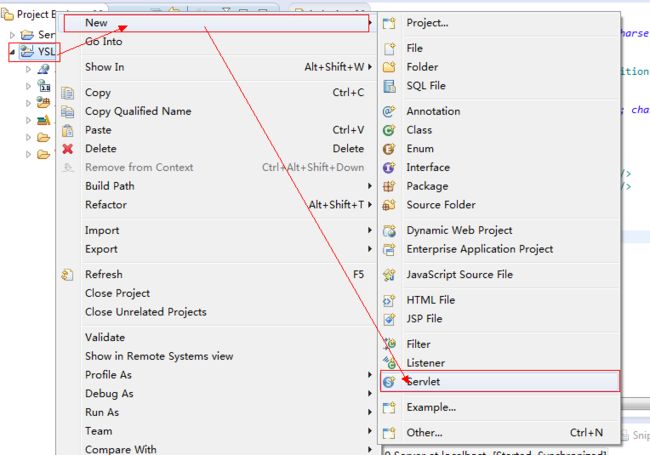650x455 pixels.
Task: Click the Enum icon
Action: [389, 149]
